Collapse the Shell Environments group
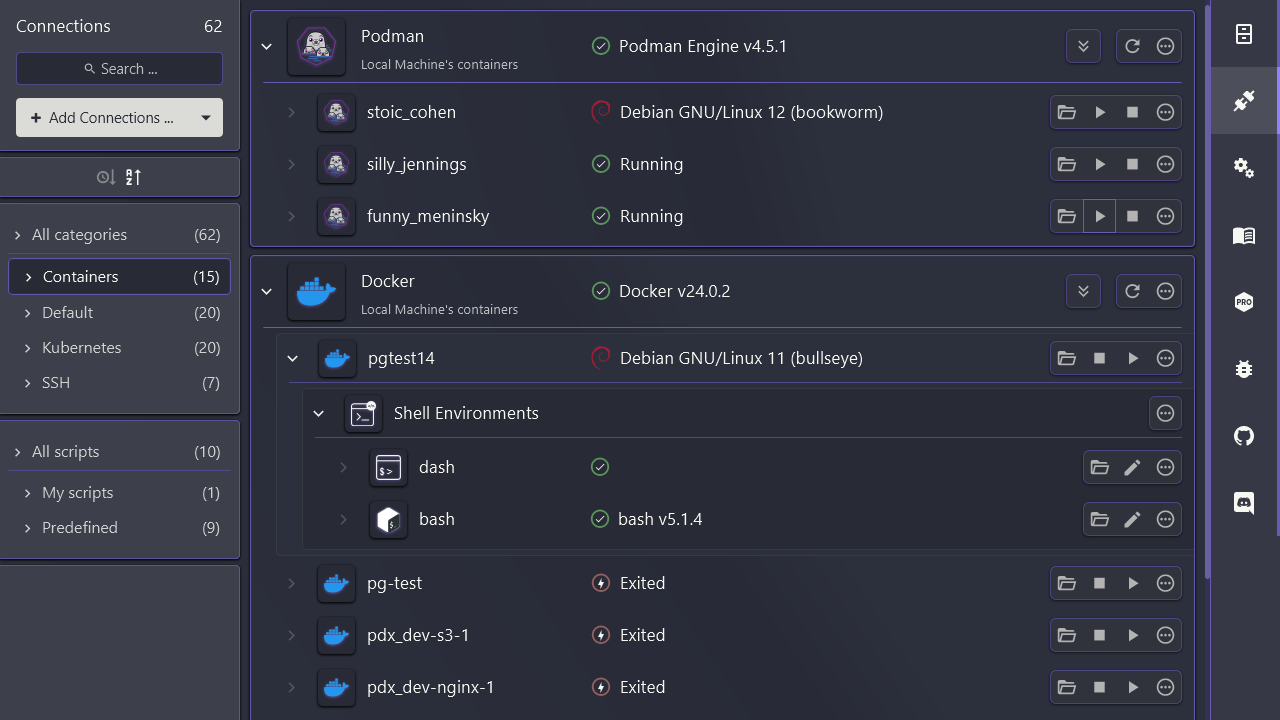1280x720 pixels. point(319,413)
